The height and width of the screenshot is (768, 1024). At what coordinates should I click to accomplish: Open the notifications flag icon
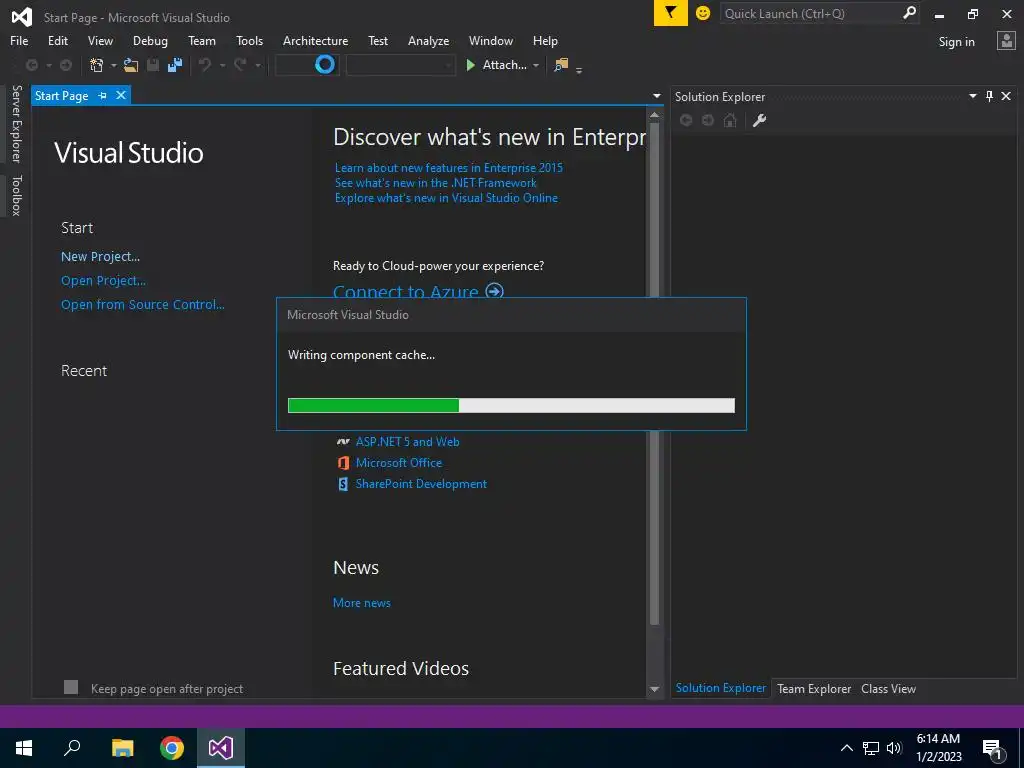671,13
